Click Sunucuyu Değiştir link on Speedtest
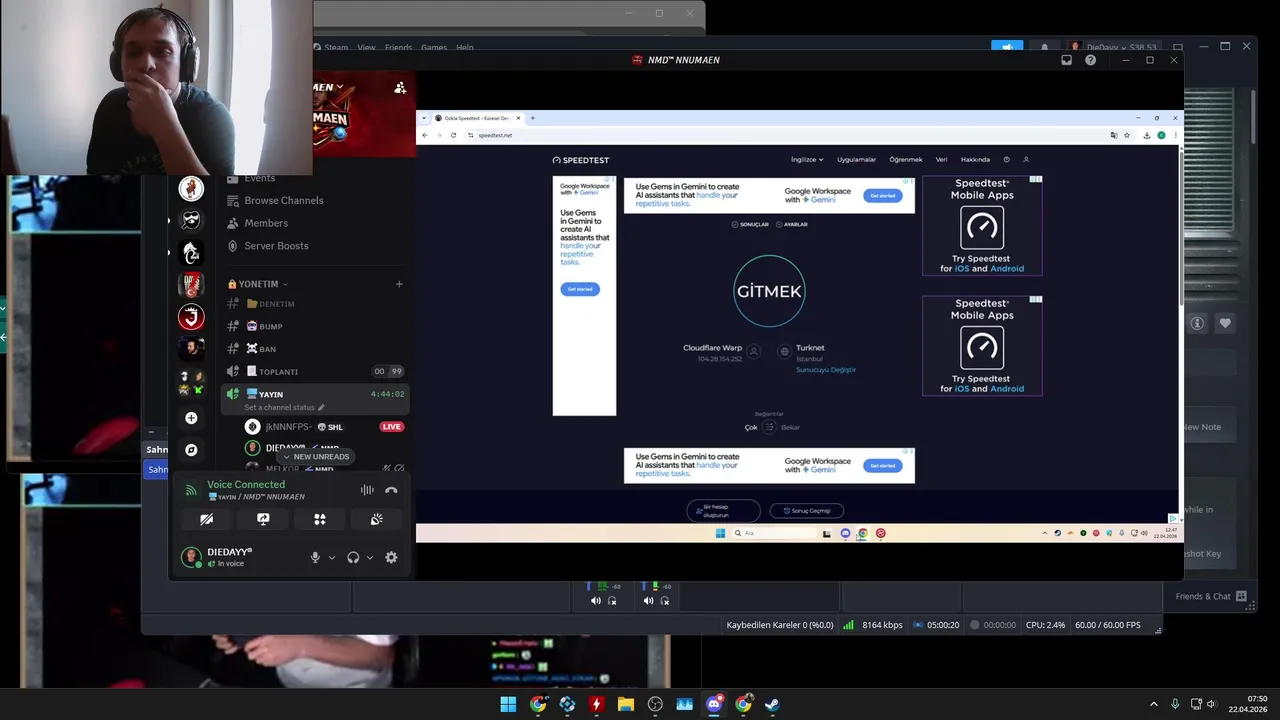This screenshot has height=720, width=1280. point(826,370)
